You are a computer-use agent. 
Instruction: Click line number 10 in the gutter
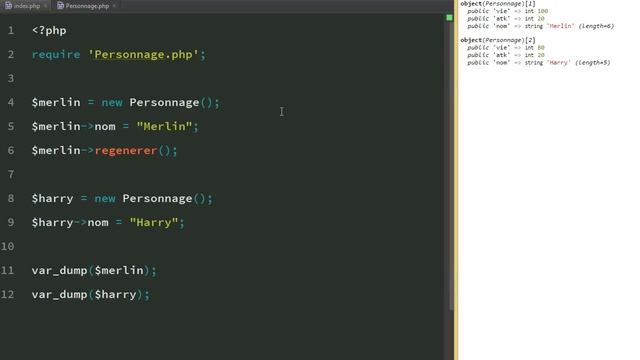[x=7, y=247]
